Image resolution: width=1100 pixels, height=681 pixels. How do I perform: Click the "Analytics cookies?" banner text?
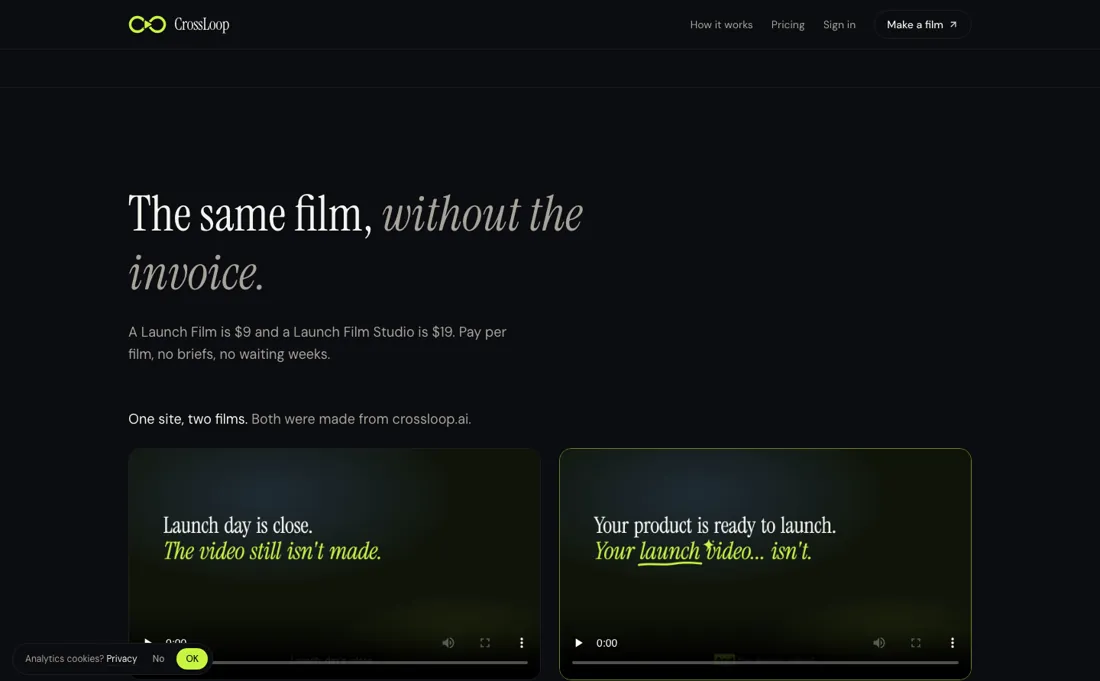coord(65,659)
